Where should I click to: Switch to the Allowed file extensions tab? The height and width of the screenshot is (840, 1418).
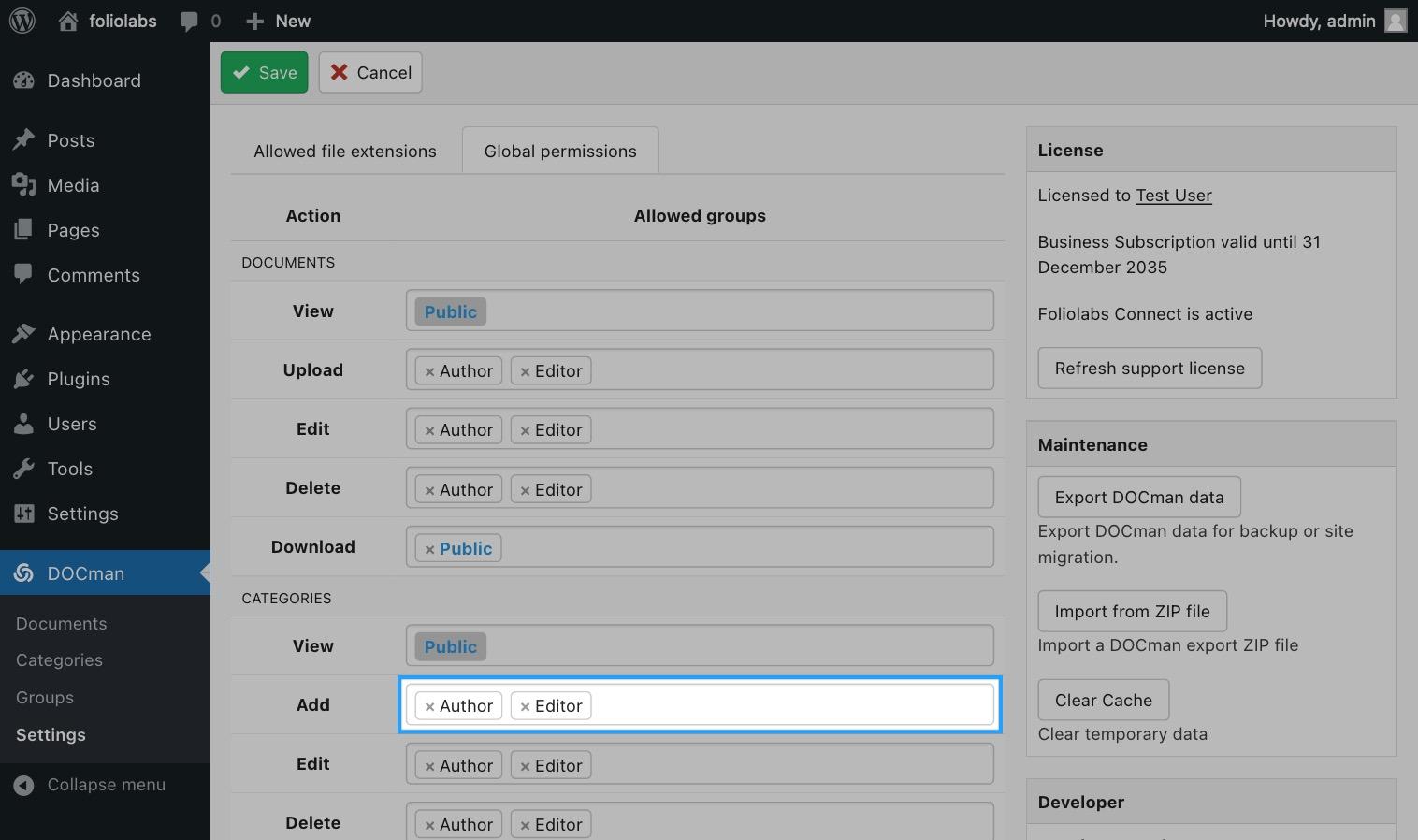(x=345, y=151)
